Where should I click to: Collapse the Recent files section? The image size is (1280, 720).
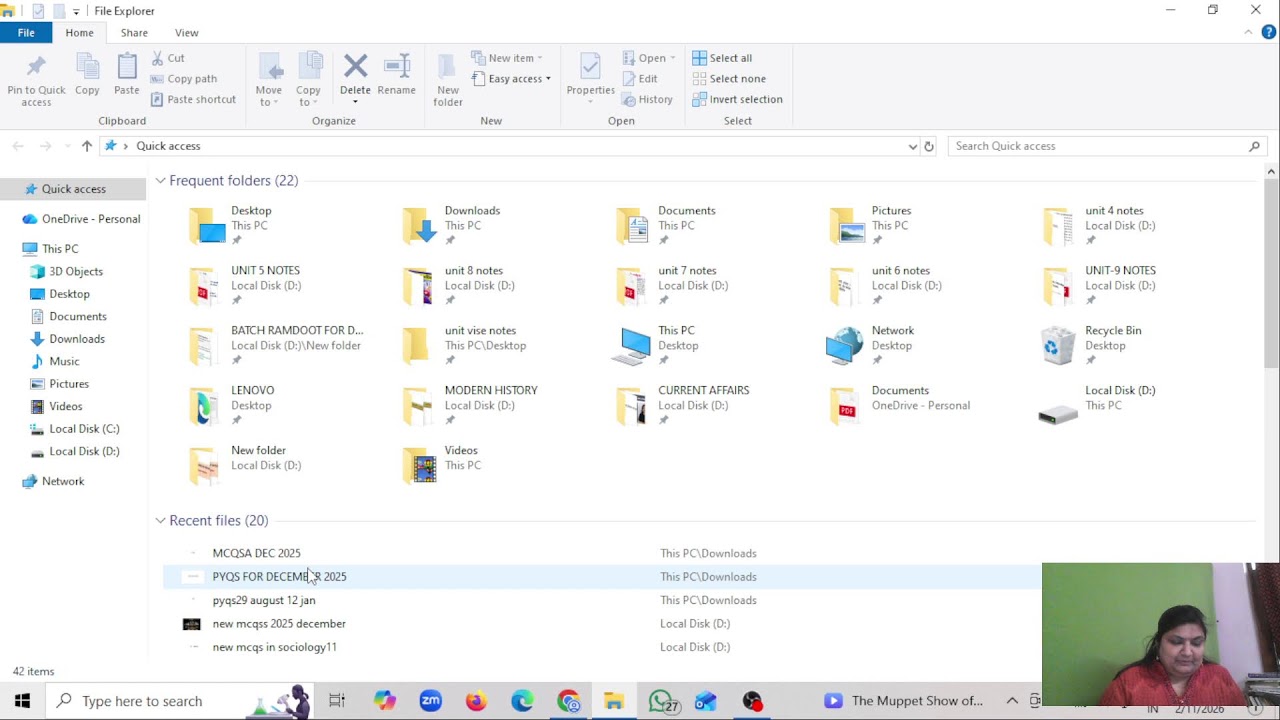point(160,521)
